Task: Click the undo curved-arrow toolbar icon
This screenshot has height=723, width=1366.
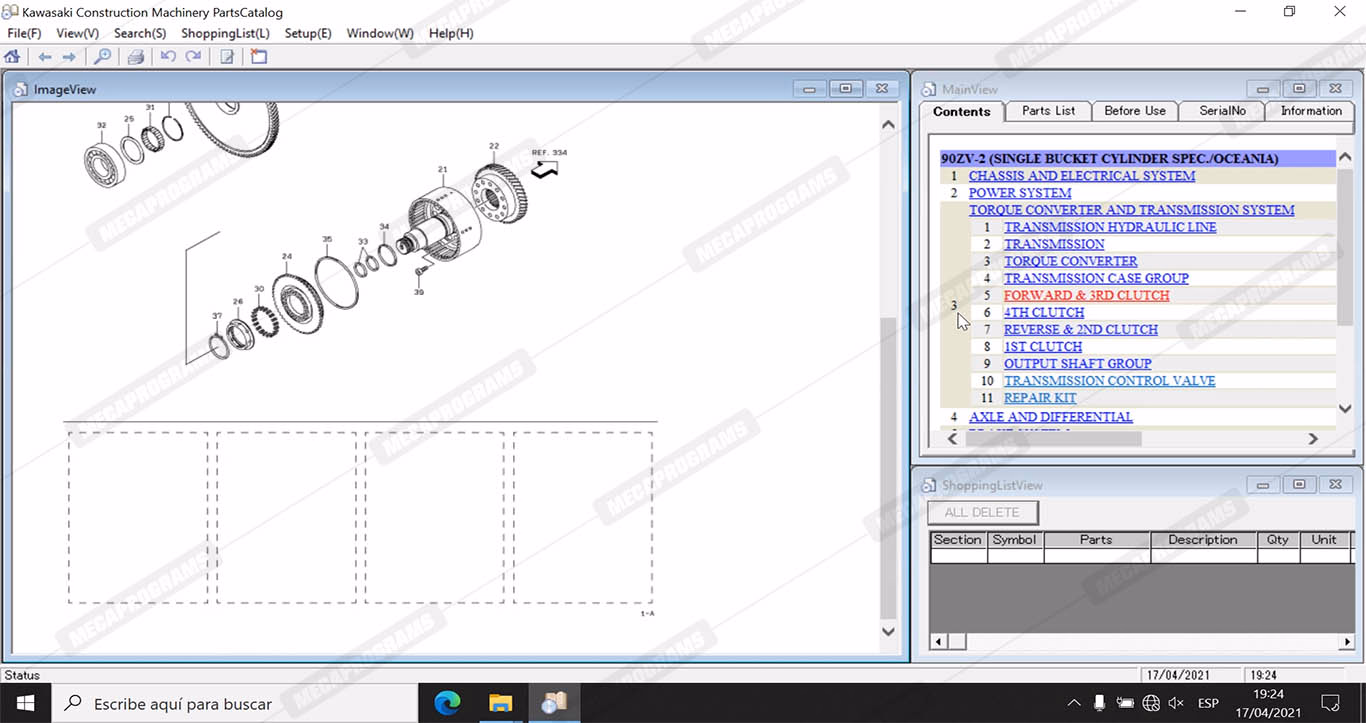Action: (x=168, y=57)
